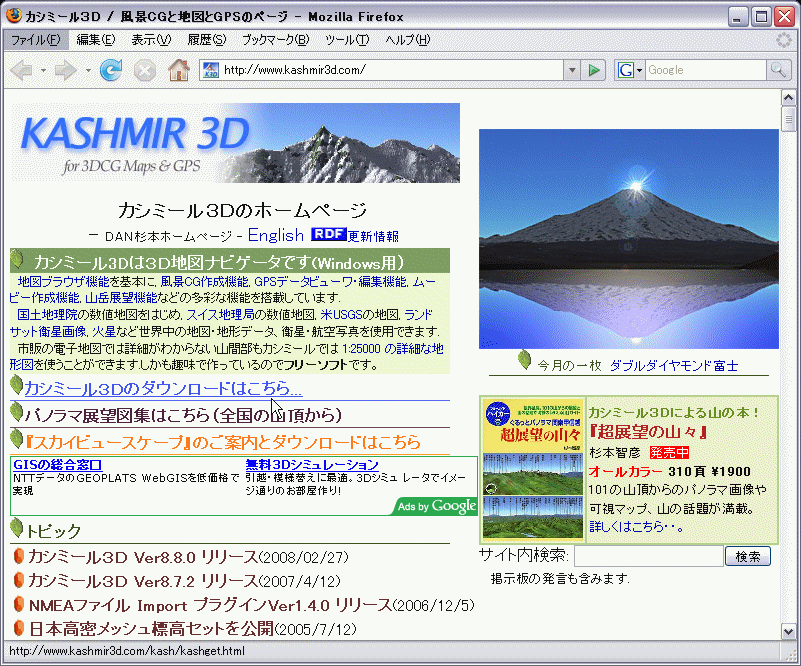Click the scrollbar down arrow
The height and width of the screenshot is (666, 801).
(788, 632)
